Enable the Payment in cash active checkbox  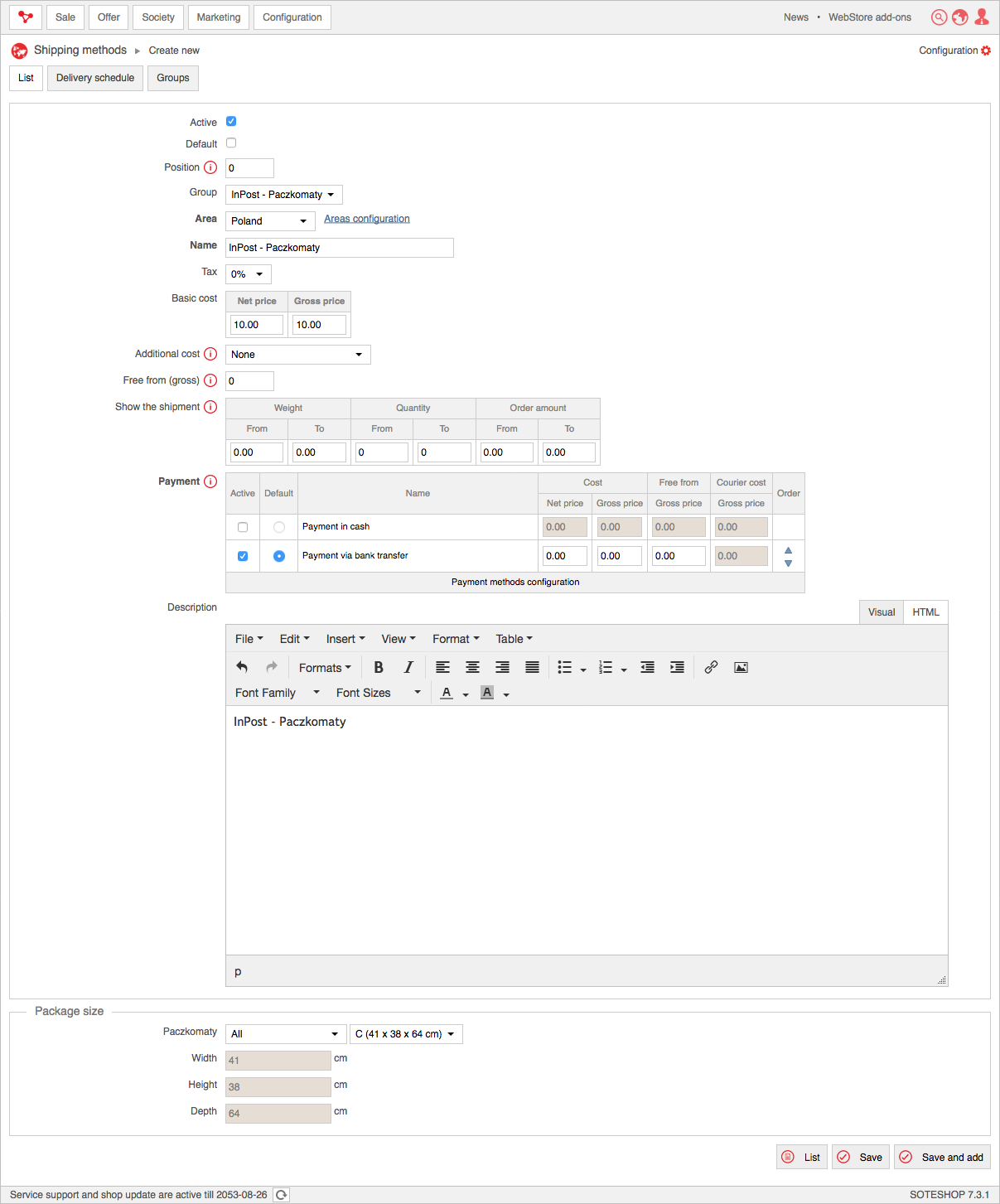243,527
